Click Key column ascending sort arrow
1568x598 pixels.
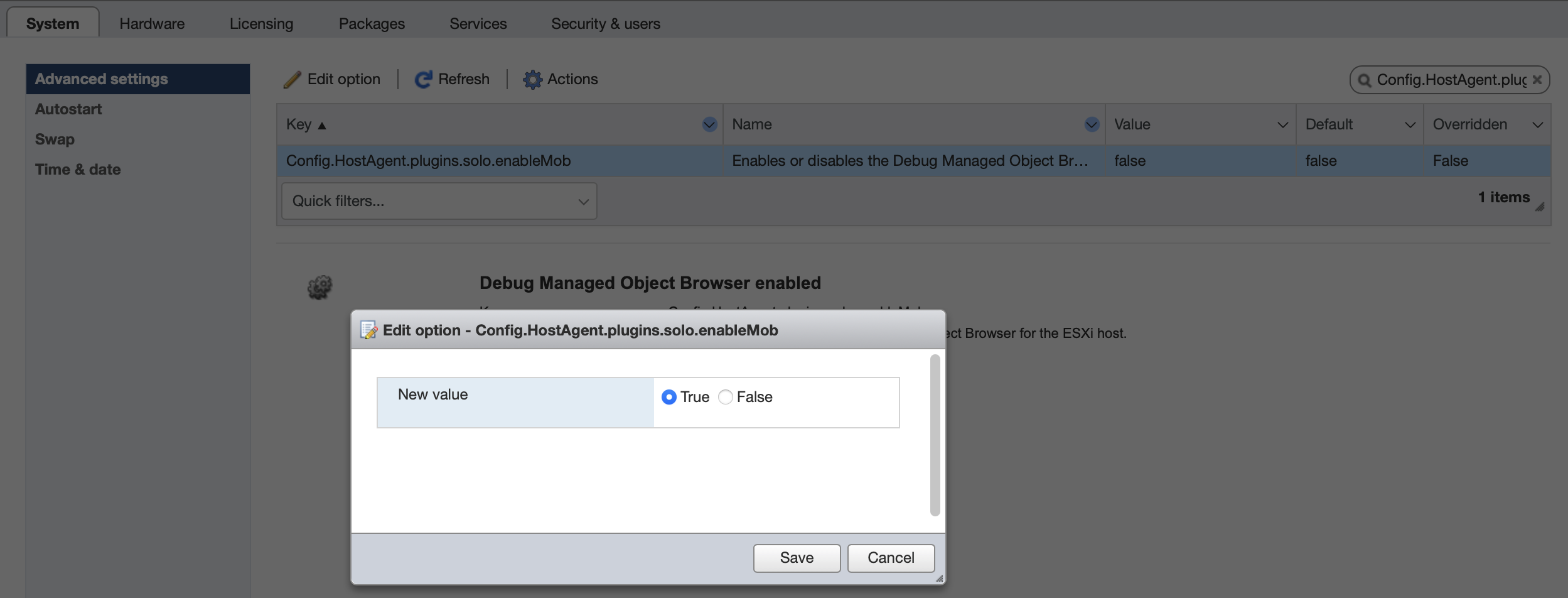[x=322, y=126]
